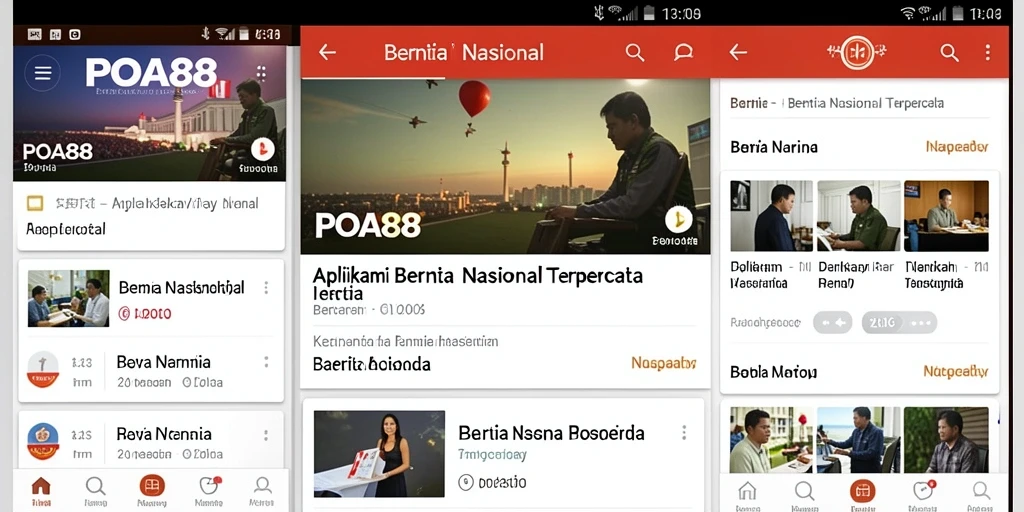Open the bottom thumbnail of man in plaid shirt
This screenshot has width=1024, height=512.
pos(946,440)
